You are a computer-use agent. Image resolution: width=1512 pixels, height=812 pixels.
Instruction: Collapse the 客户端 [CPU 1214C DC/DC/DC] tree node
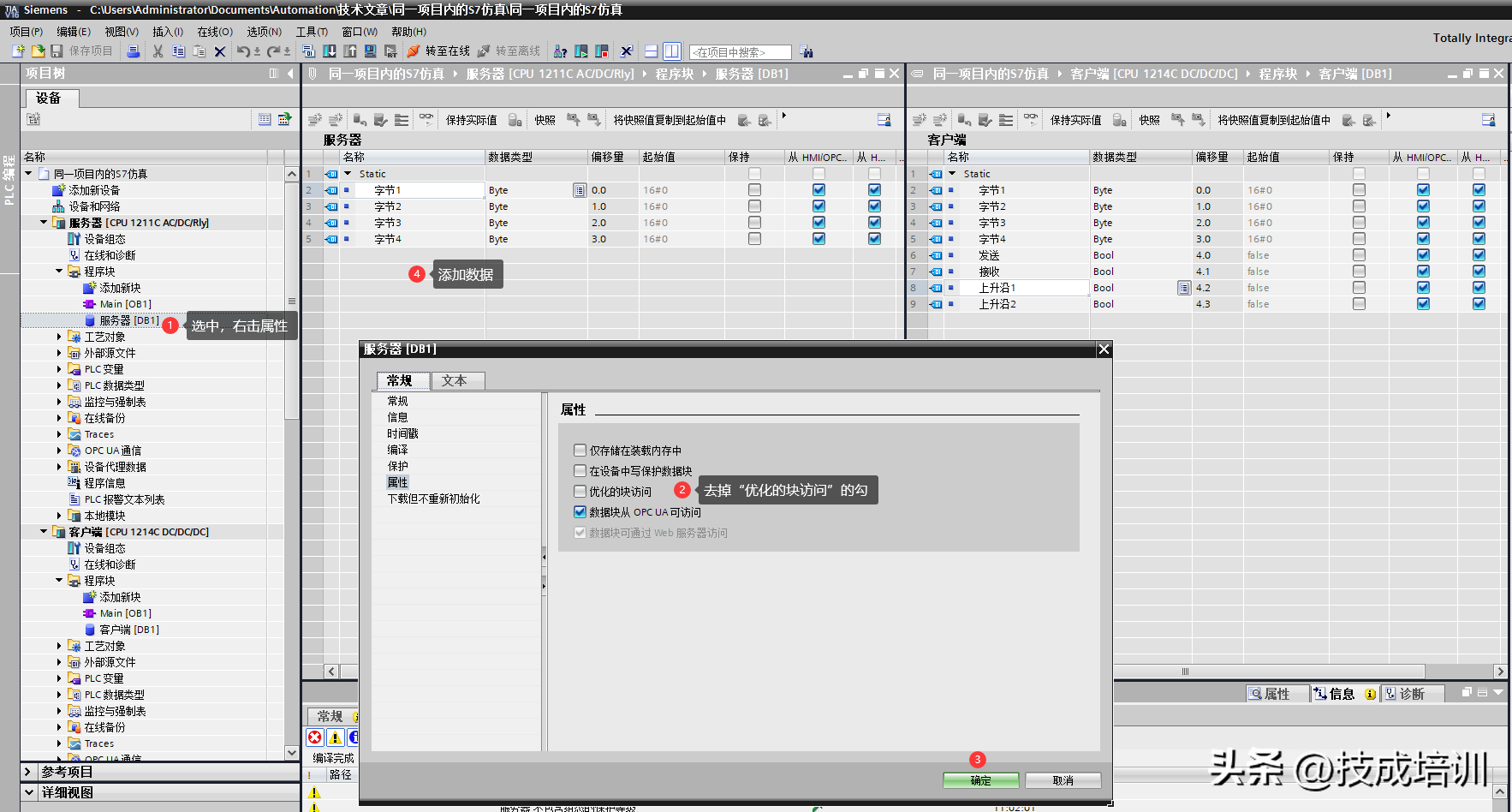(x=44, y=532)
